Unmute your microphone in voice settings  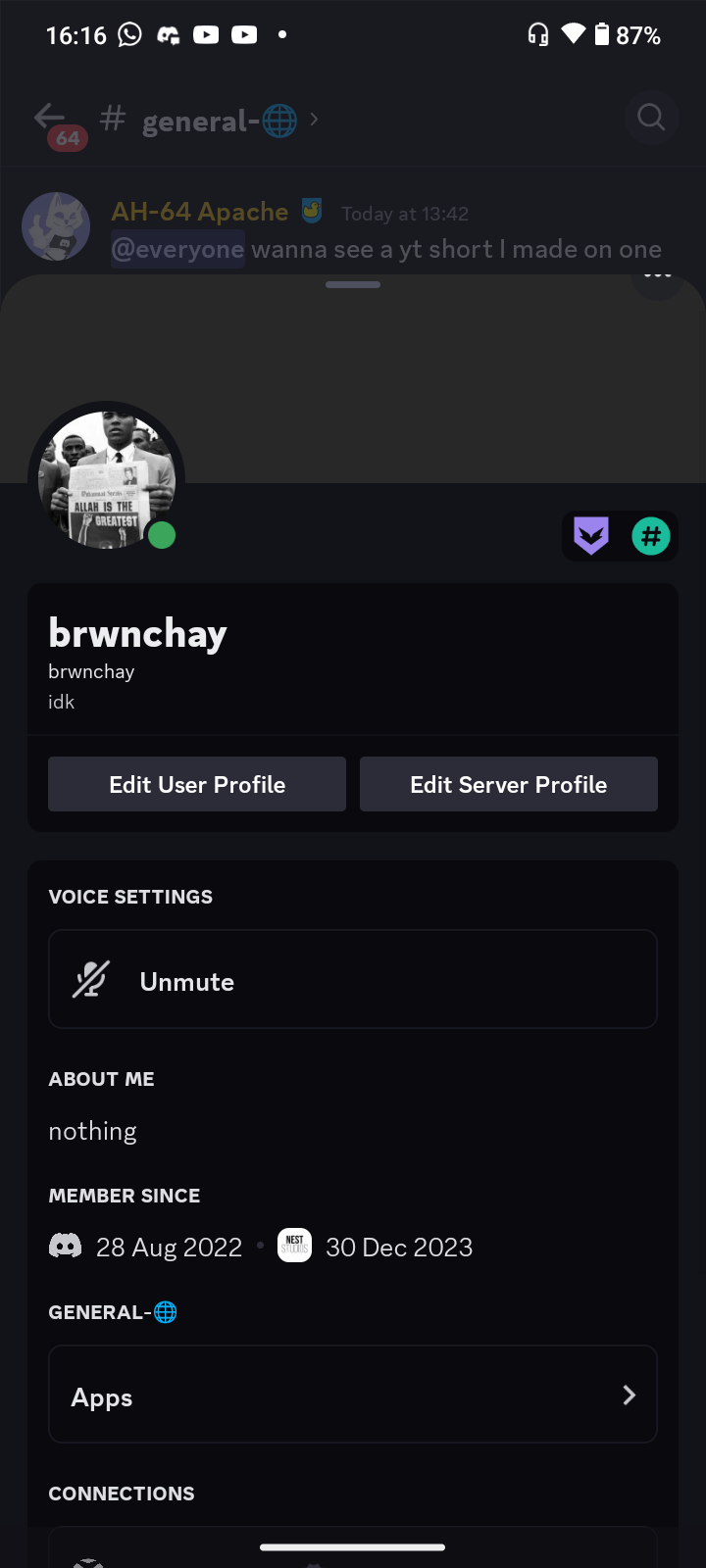pyautogui.click(x=353, y=980)
